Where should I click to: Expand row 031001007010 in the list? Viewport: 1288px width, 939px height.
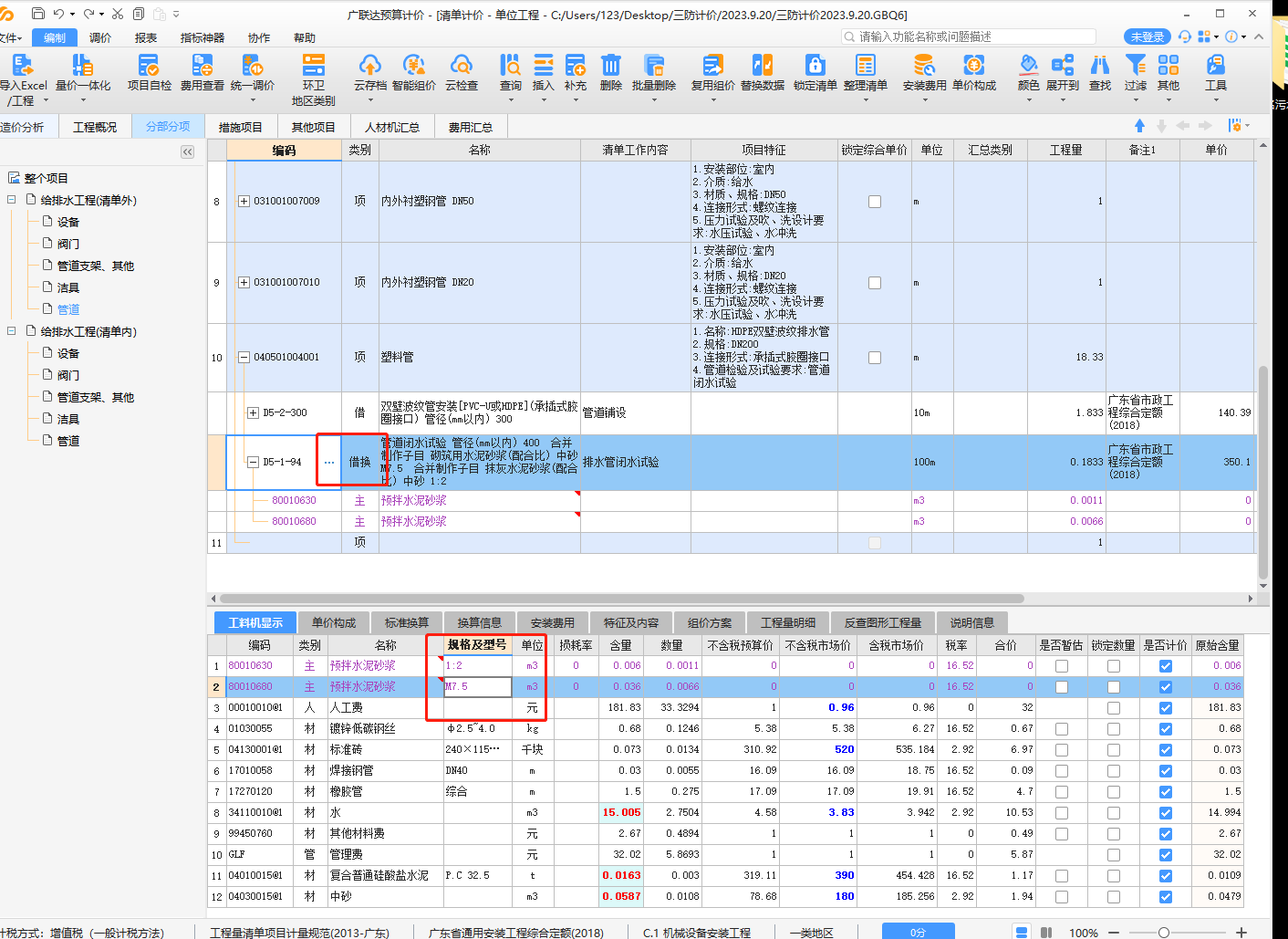(x=244, y=283)
